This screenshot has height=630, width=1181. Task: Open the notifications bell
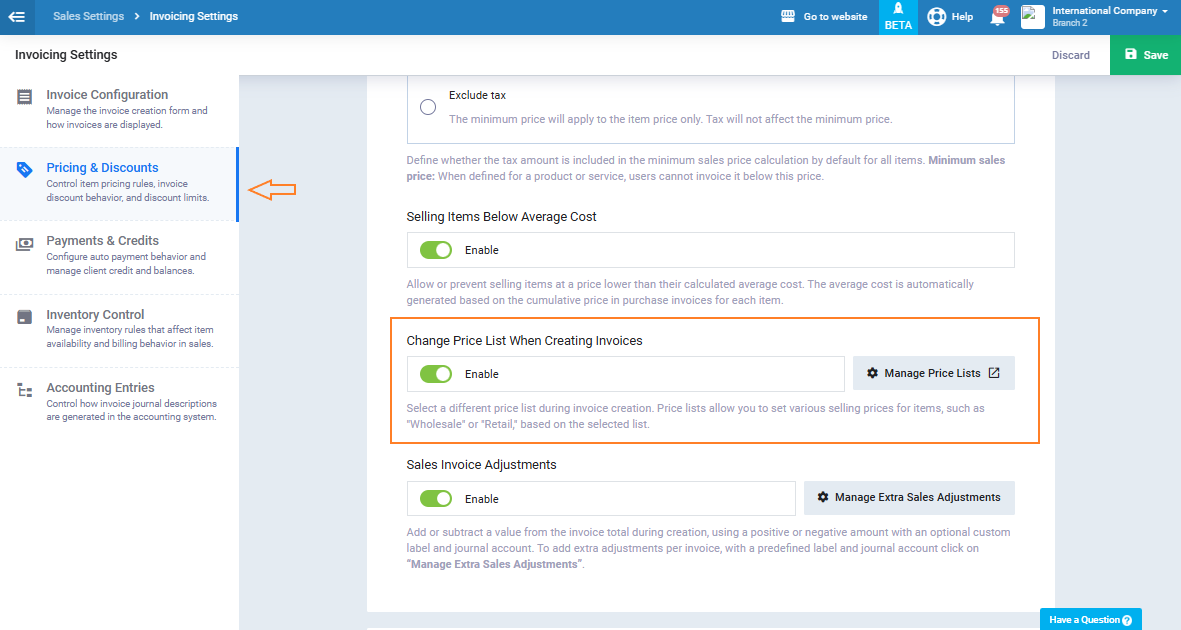click(997, 18)
